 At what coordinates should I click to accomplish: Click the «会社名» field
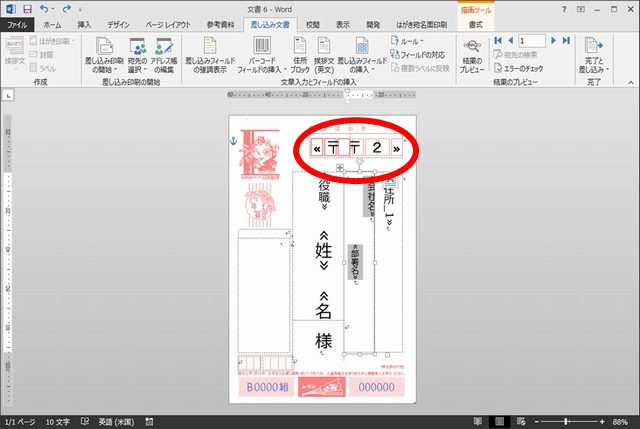point(369,198)
